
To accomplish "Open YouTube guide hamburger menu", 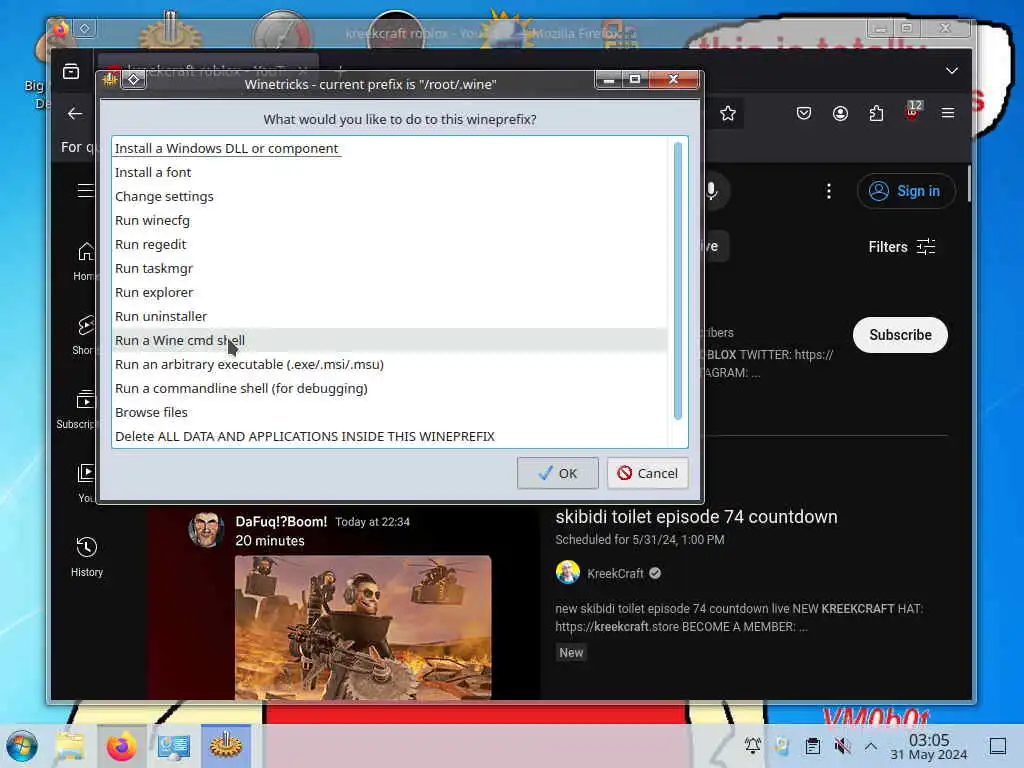I will point(86,190).
